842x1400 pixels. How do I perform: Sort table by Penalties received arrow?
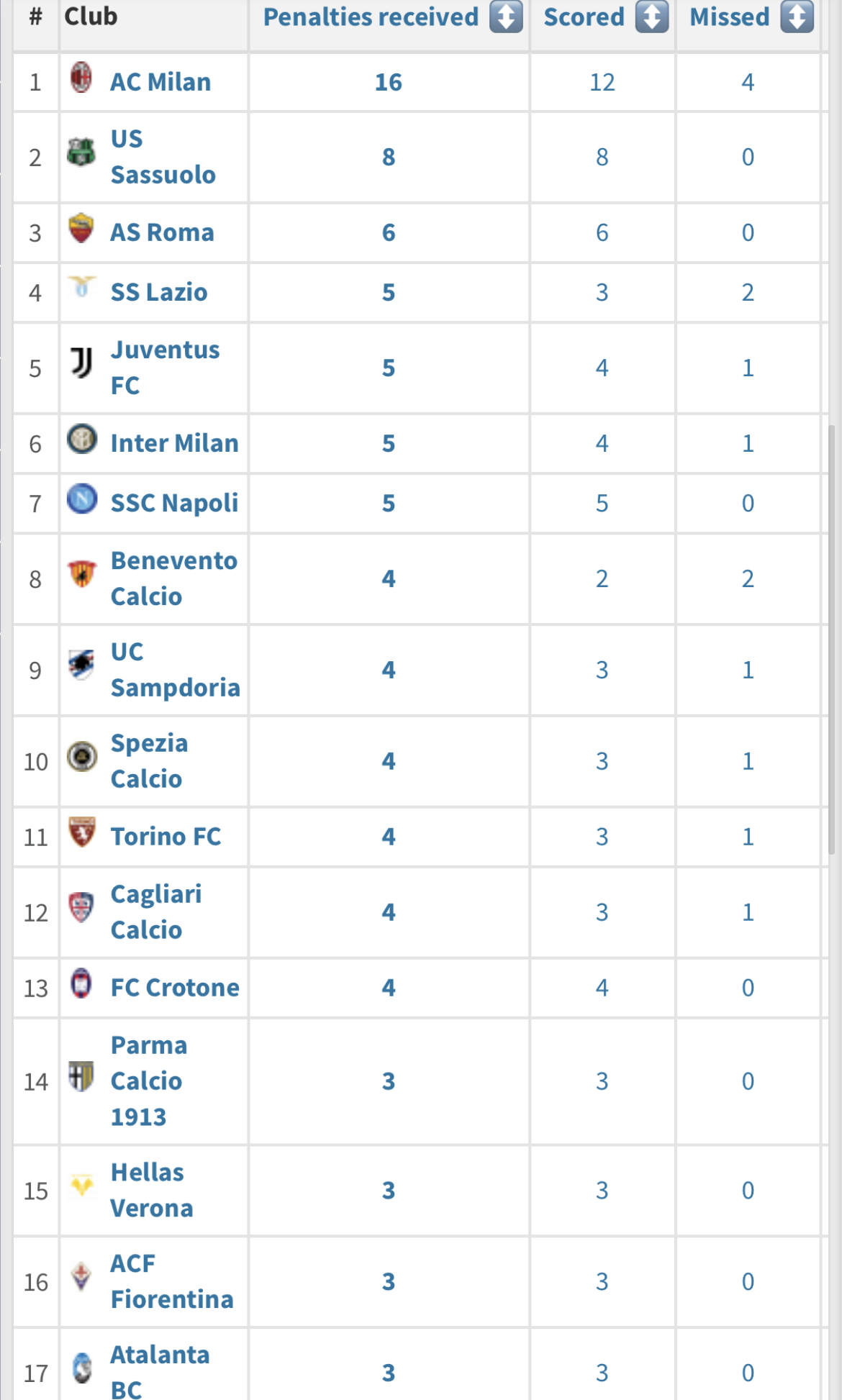(506, 17)
